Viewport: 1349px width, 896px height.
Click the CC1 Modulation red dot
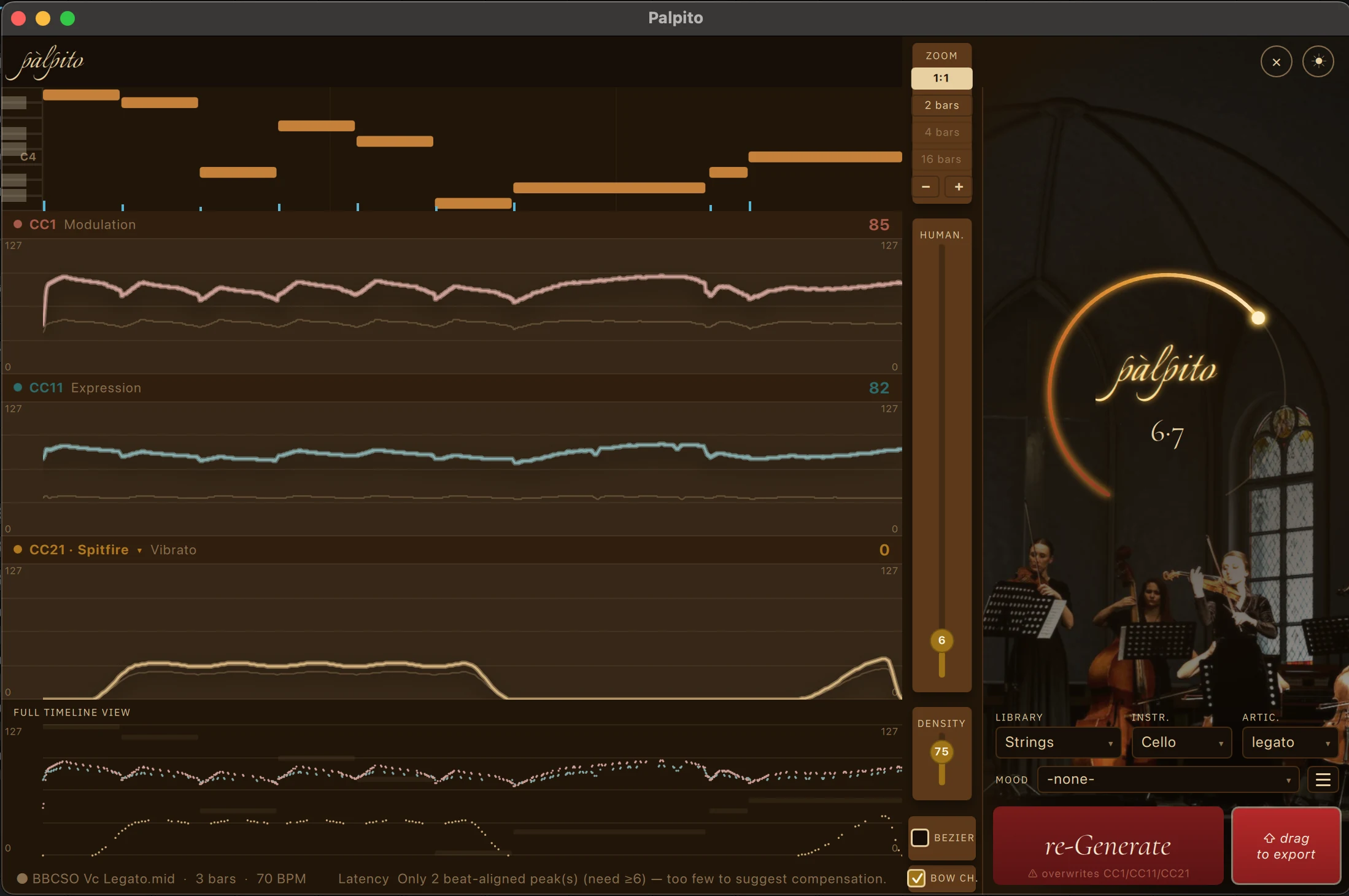coord(18,225)
